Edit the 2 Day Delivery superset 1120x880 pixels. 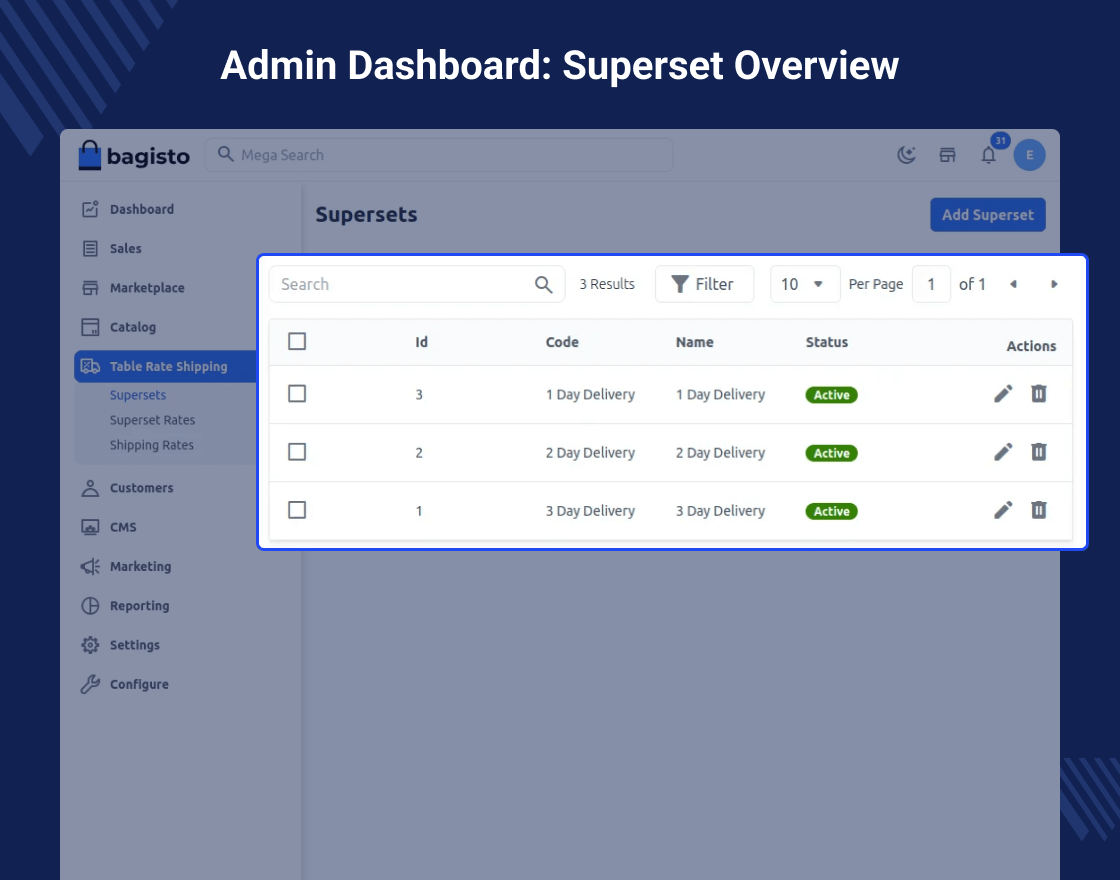1003,452
